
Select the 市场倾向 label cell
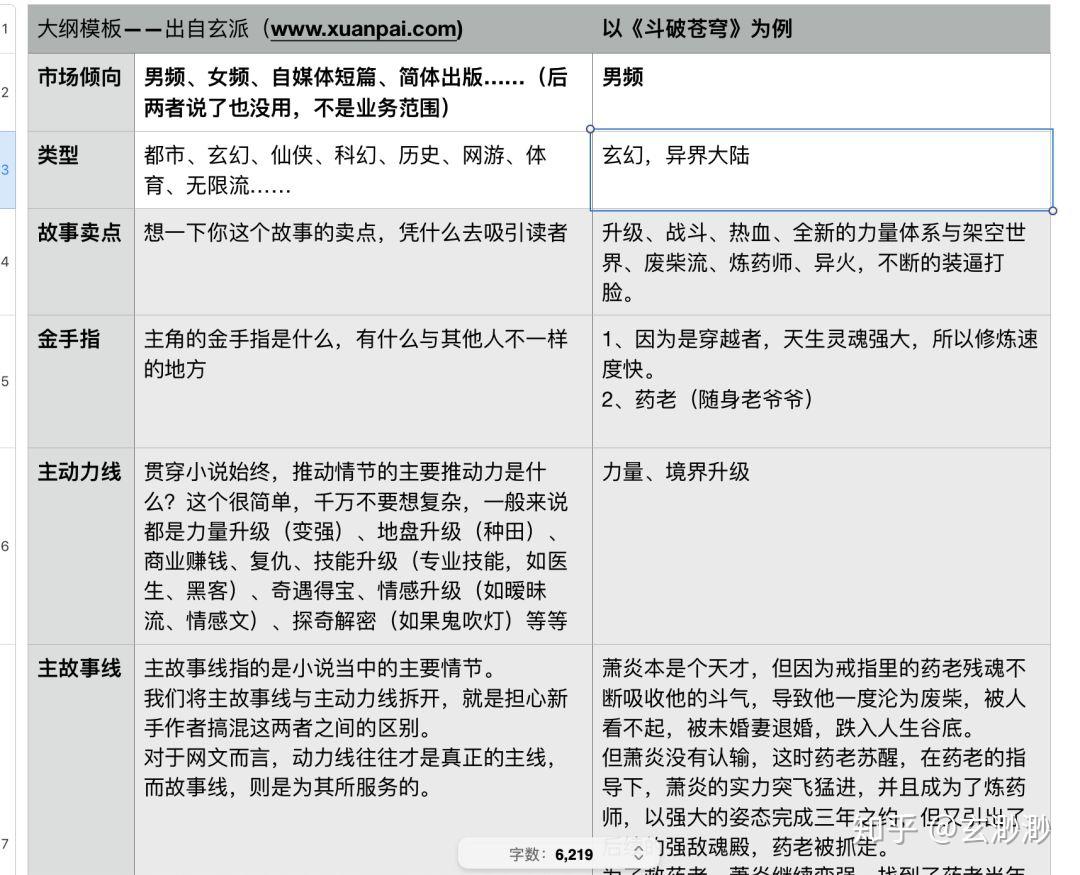81,92
